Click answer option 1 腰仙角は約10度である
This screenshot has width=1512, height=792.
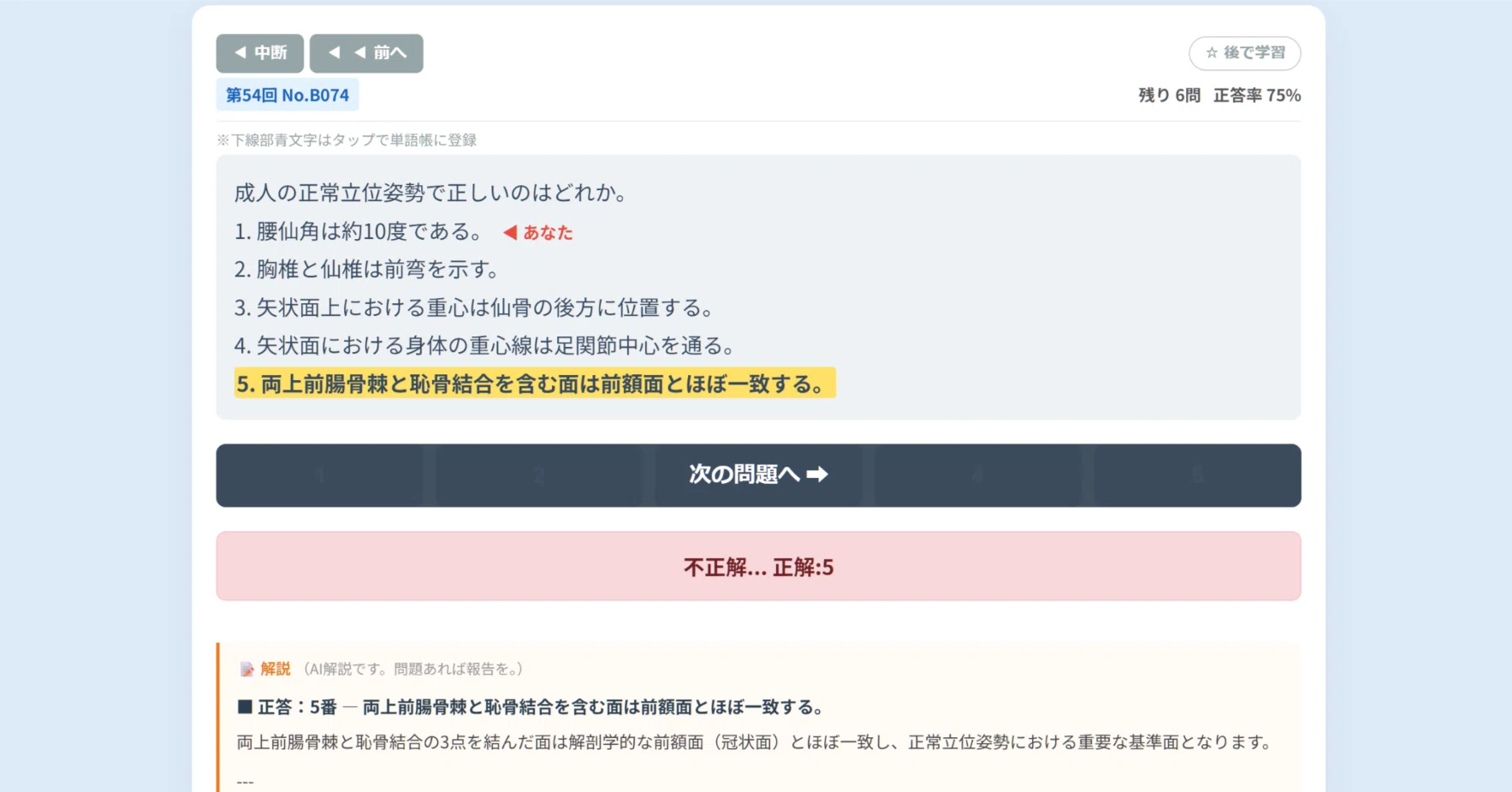tap(359, 231)
